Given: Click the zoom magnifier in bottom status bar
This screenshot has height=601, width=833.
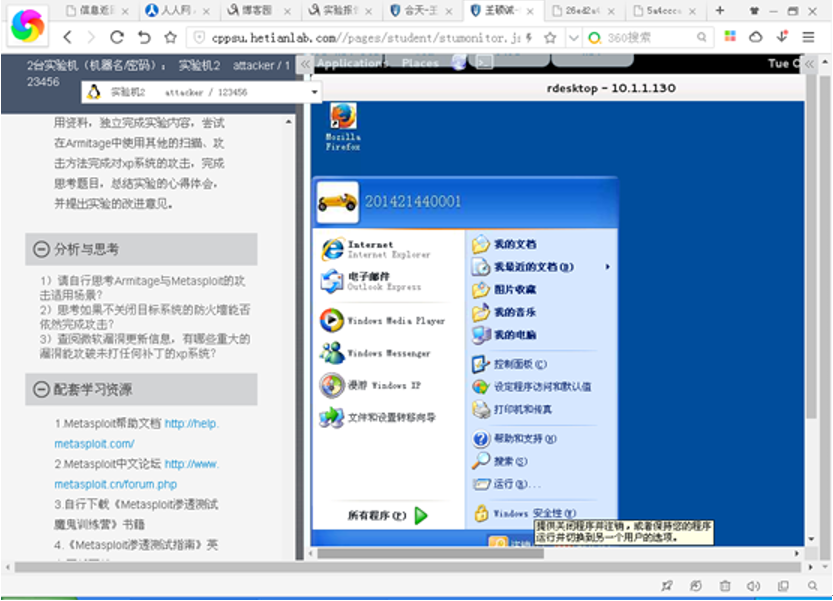Looking at the screenshot, I should pos(812,586).
